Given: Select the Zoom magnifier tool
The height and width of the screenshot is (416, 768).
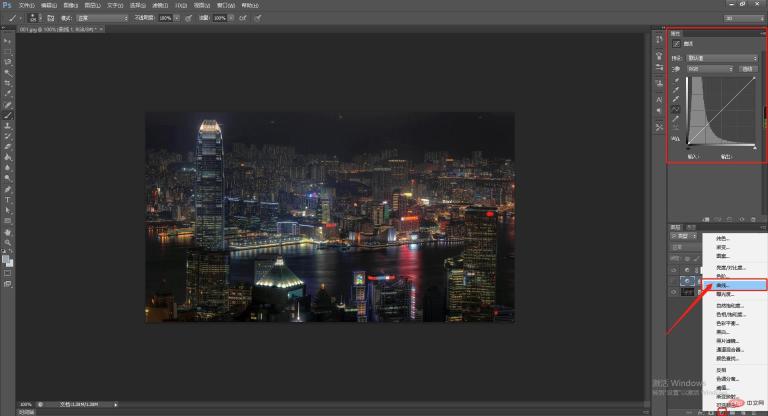Looking at the screenshot, I should [x=7, y=243].
